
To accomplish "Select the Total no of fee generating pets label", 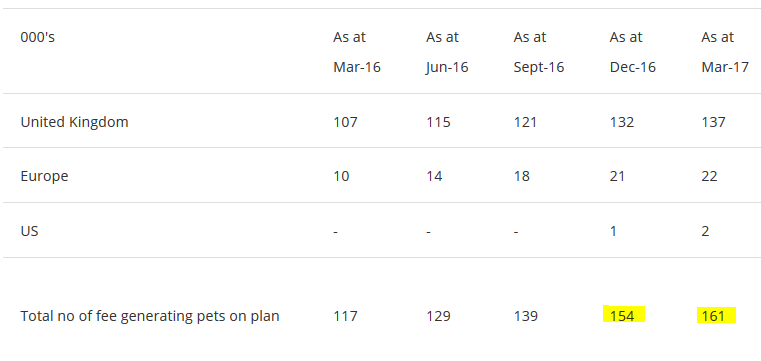I will pos(149,316).
